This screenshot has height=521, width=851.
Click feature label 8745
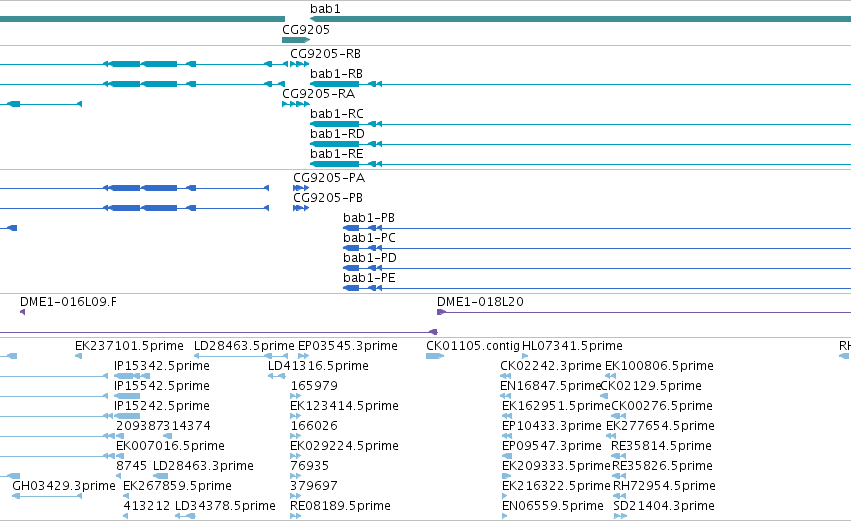pyautogui.click(x=131, y=467)
